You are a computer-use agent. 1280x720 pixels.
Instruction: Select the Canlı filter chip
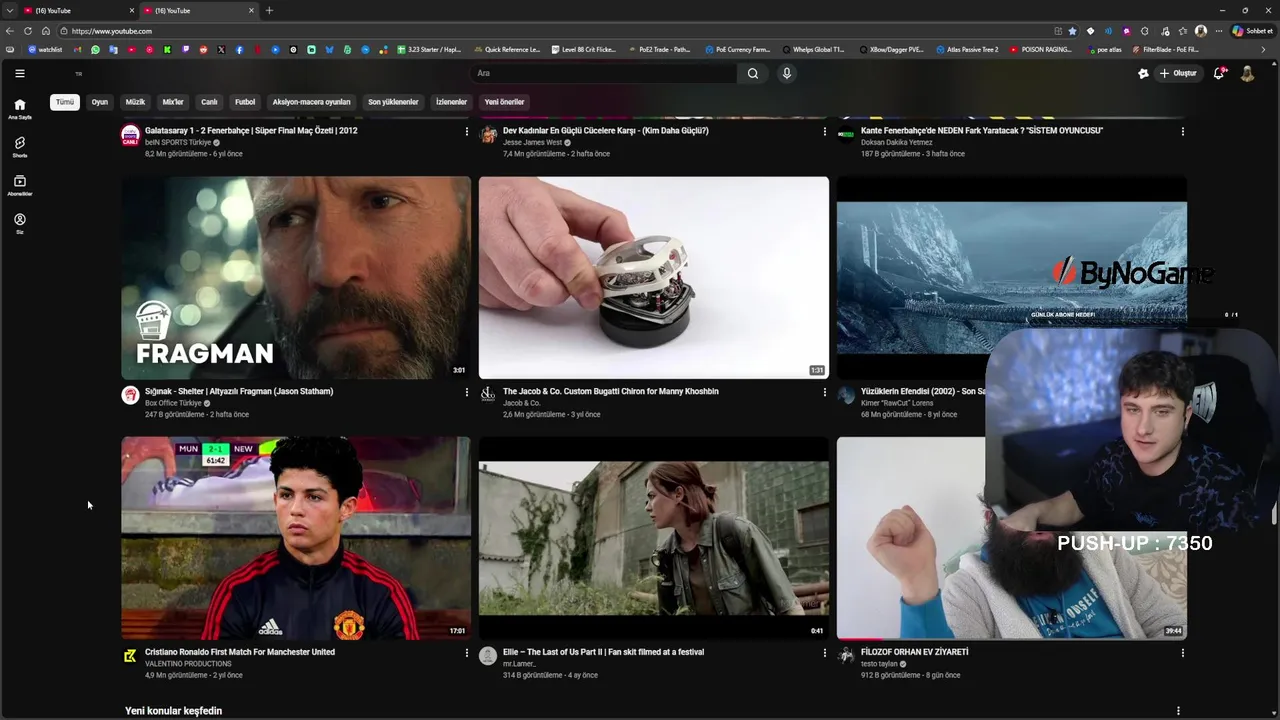coord(209,102)
